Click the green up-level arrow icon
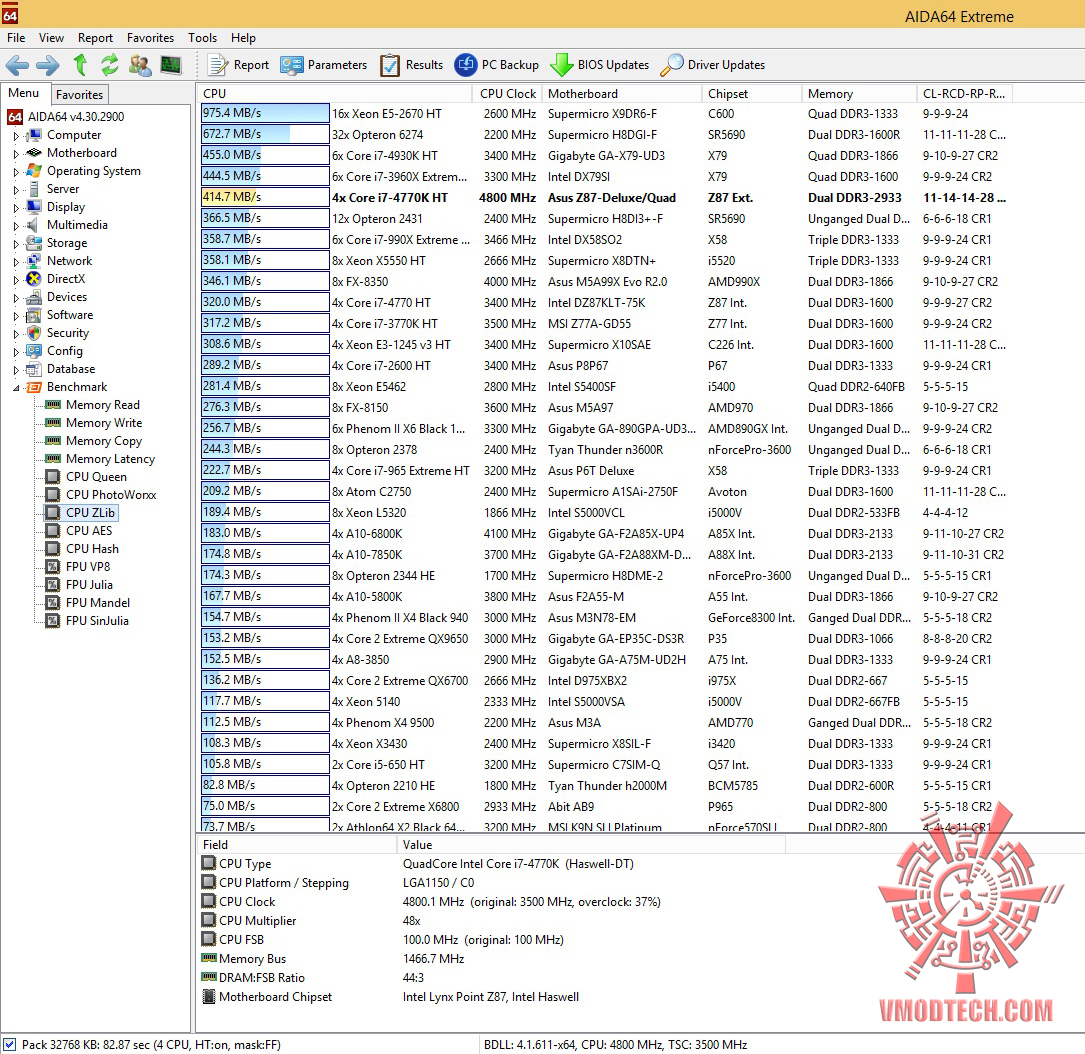The height and width of the screenshot is (1054, 1085). [80, 65]
